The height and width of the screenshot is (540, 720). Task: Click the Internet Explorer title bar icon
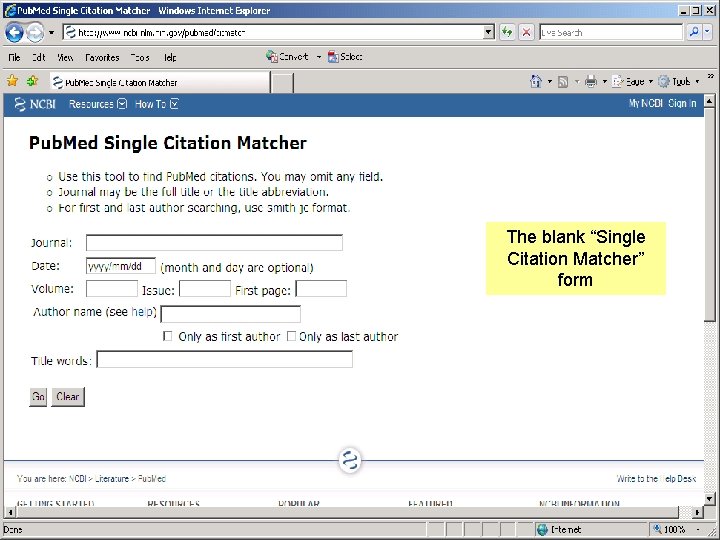(x=10, y=10)
